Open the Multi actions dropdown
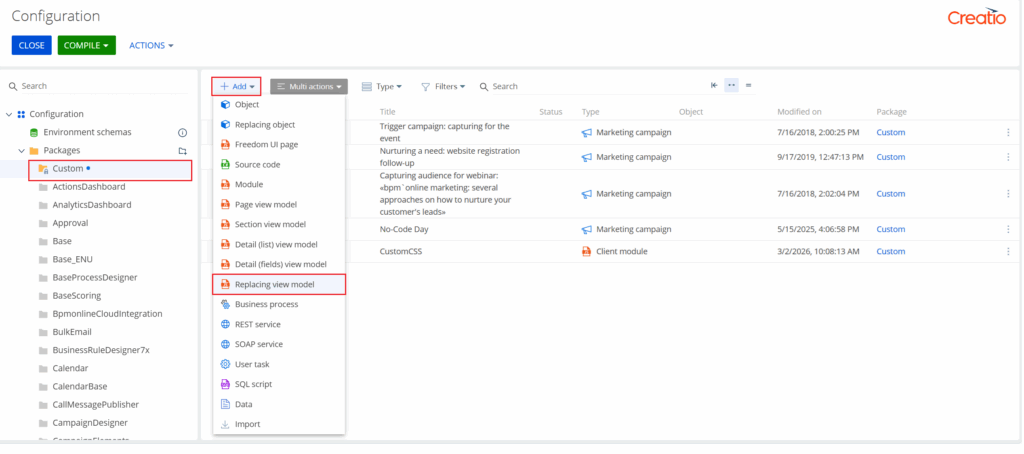 click(x=309, y=87)
